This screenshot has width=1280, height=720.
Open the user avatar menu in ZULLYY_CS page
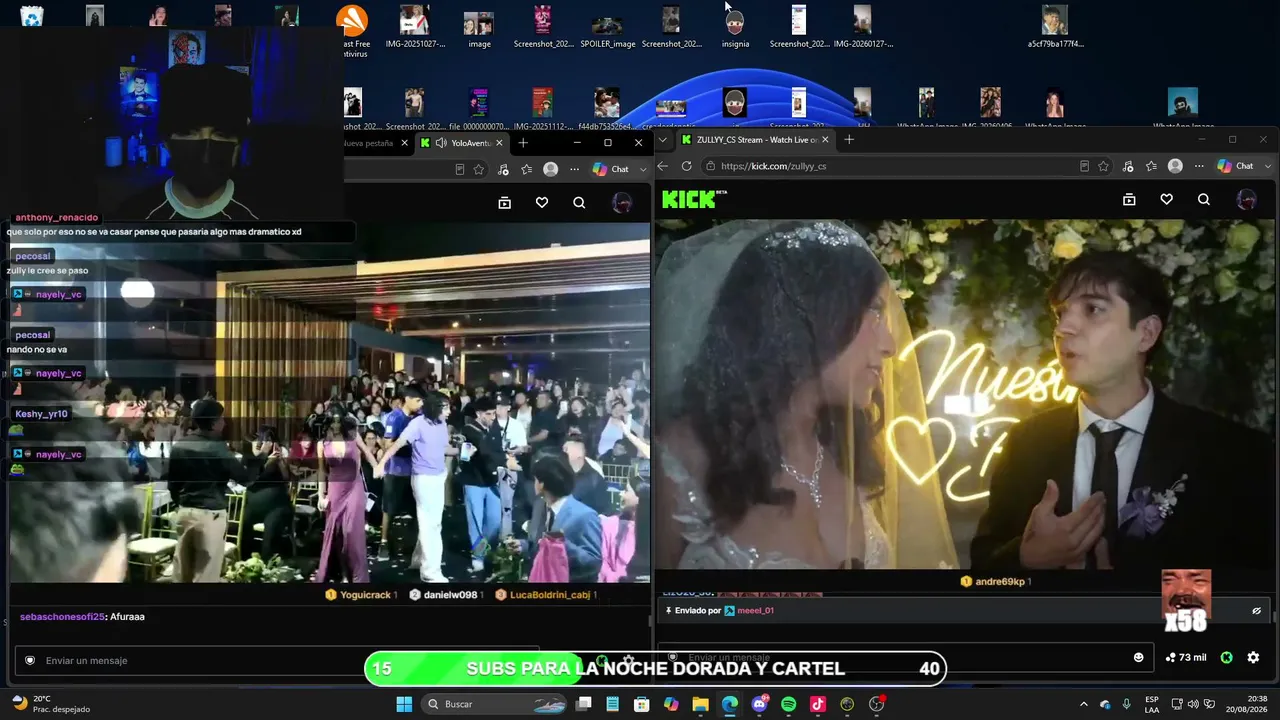pyautogui.click(x=1246, y=200)
